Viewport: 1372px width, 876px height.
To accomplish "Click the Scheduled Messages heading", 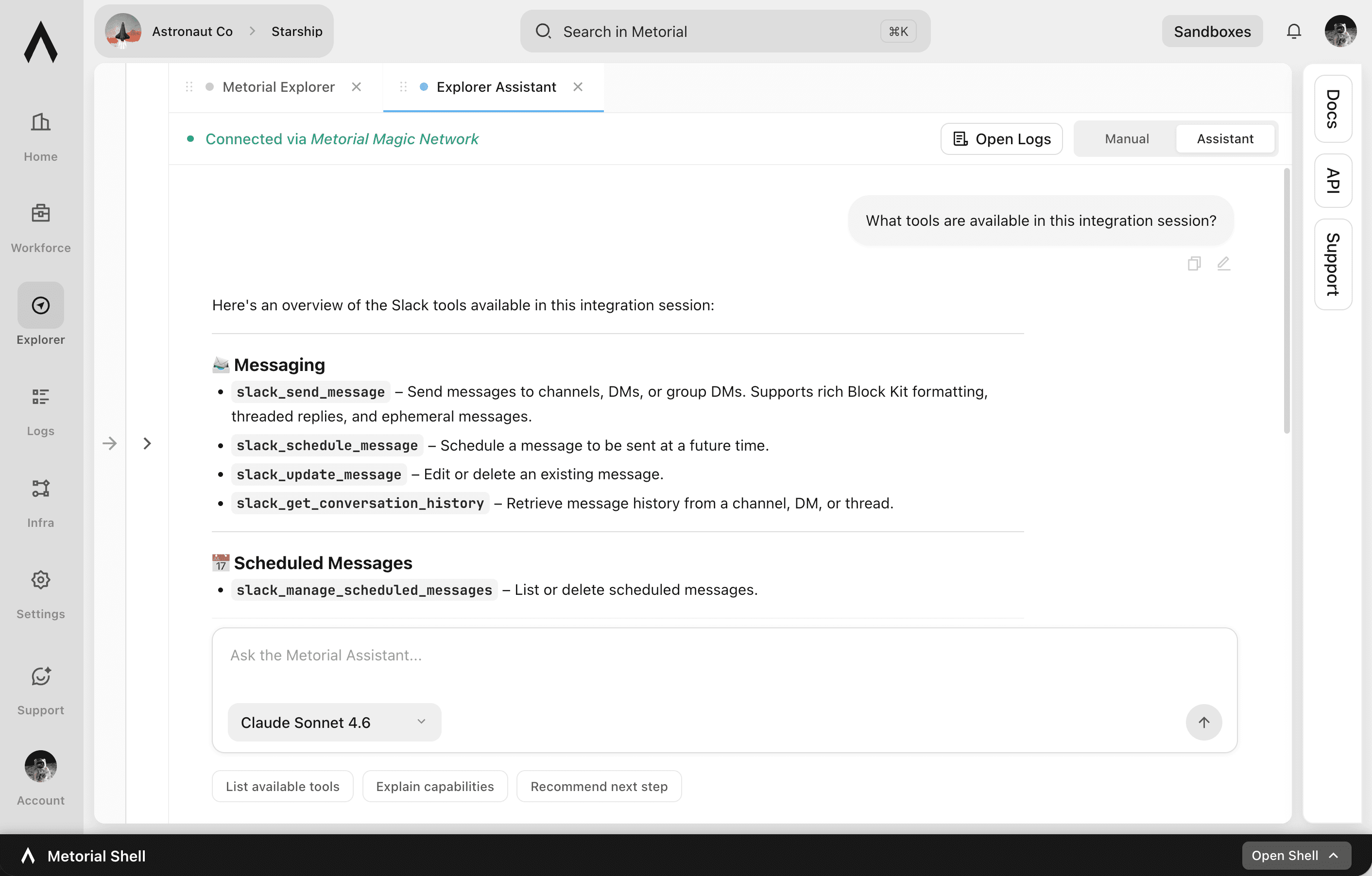I will point(323,563).
